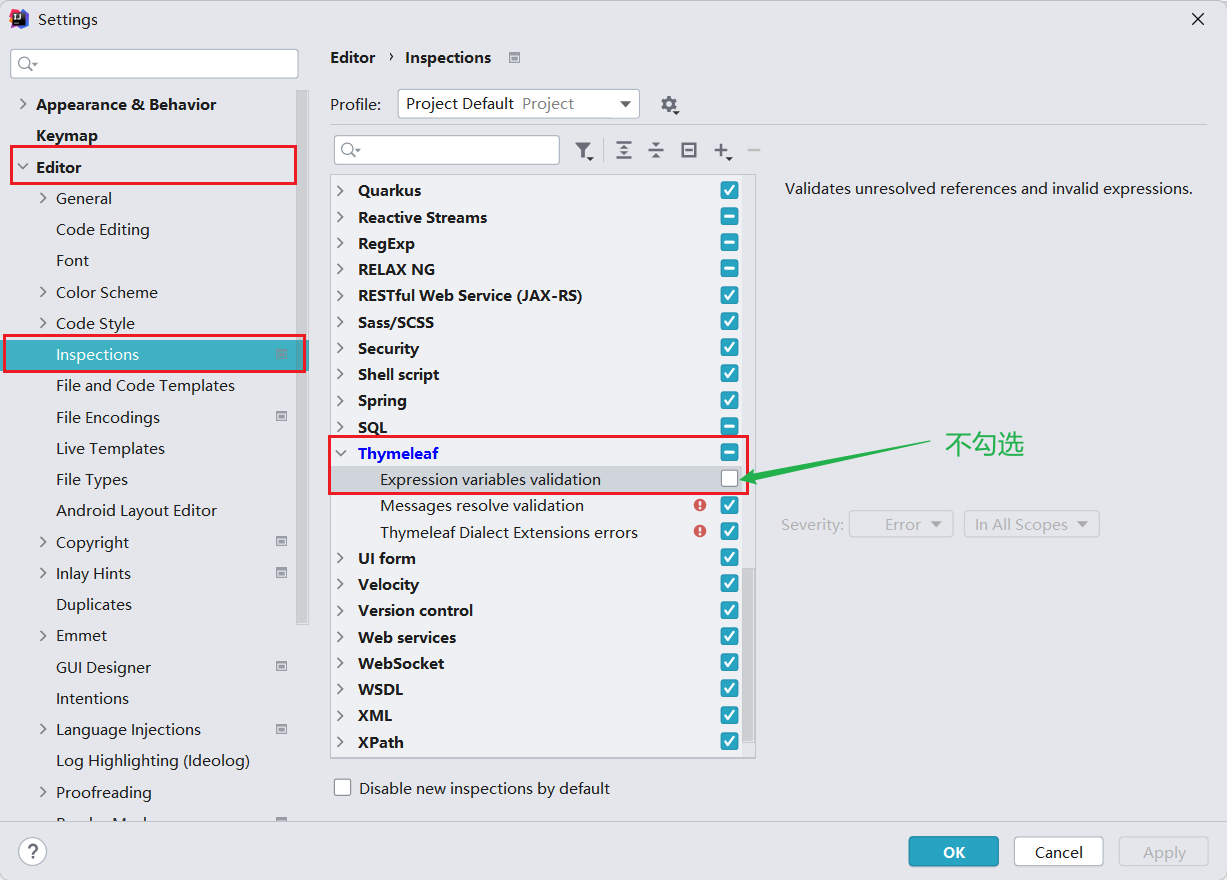The image size is (1227, 880).
Task: Click the help question mark button
Action: [x=32, y=852]
